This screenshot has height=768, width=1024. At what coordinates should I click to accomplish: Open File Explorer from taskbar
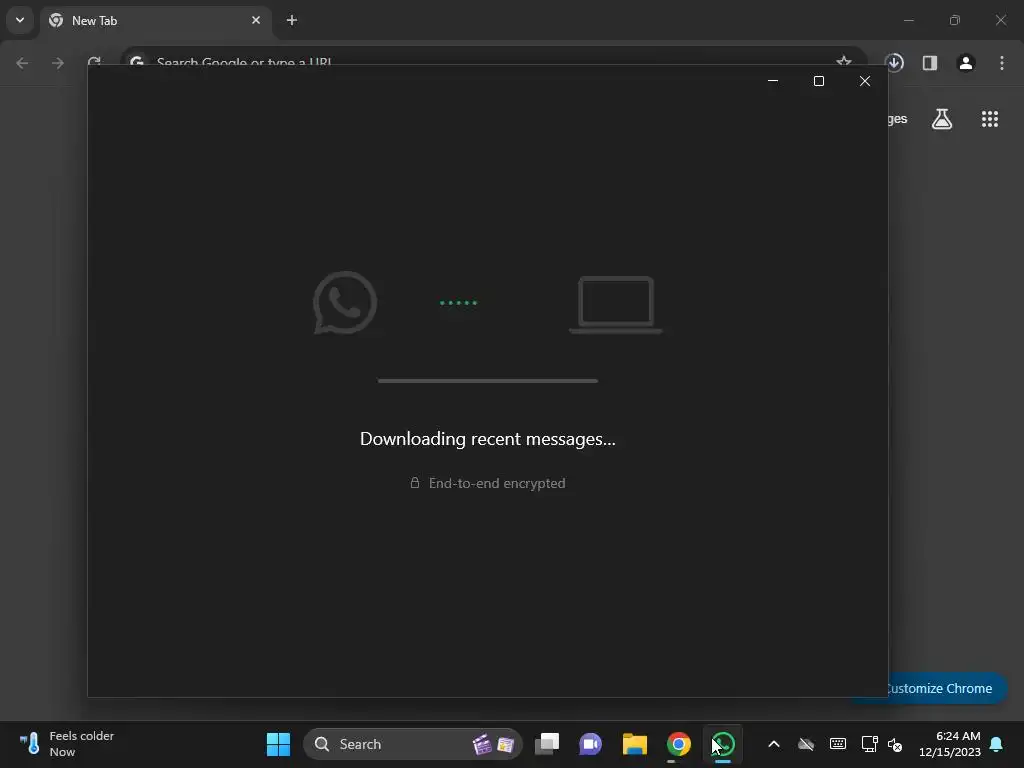coord(634,744)
